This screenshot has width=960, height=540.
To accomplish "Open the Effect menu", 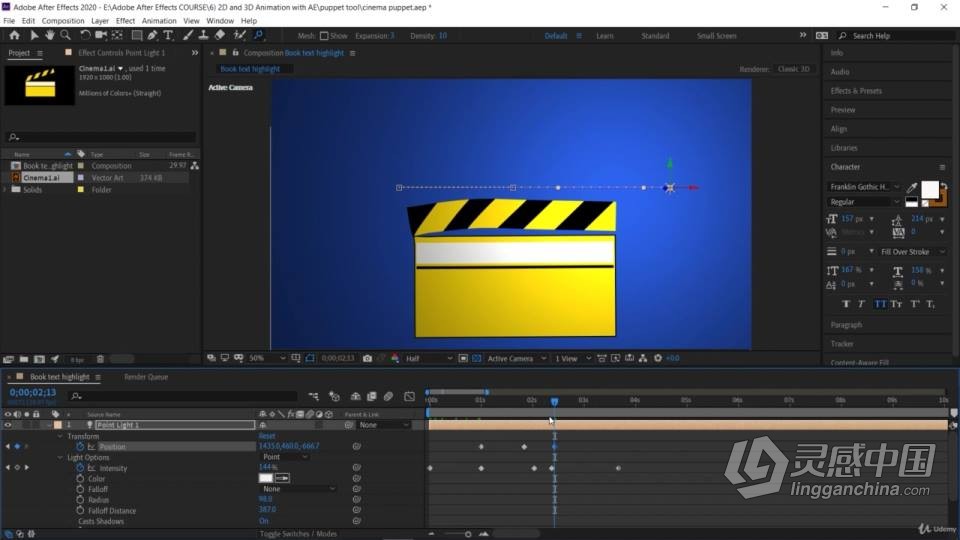I will tap(125, 21).
